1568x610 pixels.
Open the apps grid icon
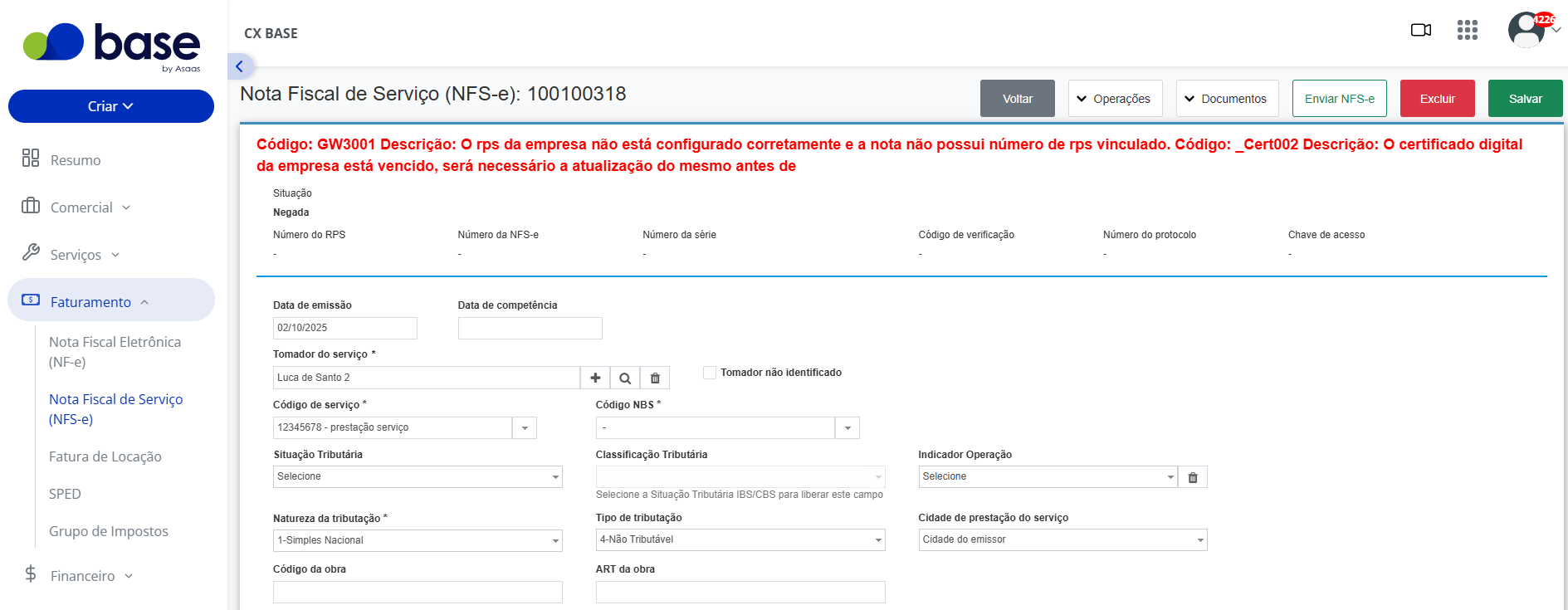[1468, 30]
